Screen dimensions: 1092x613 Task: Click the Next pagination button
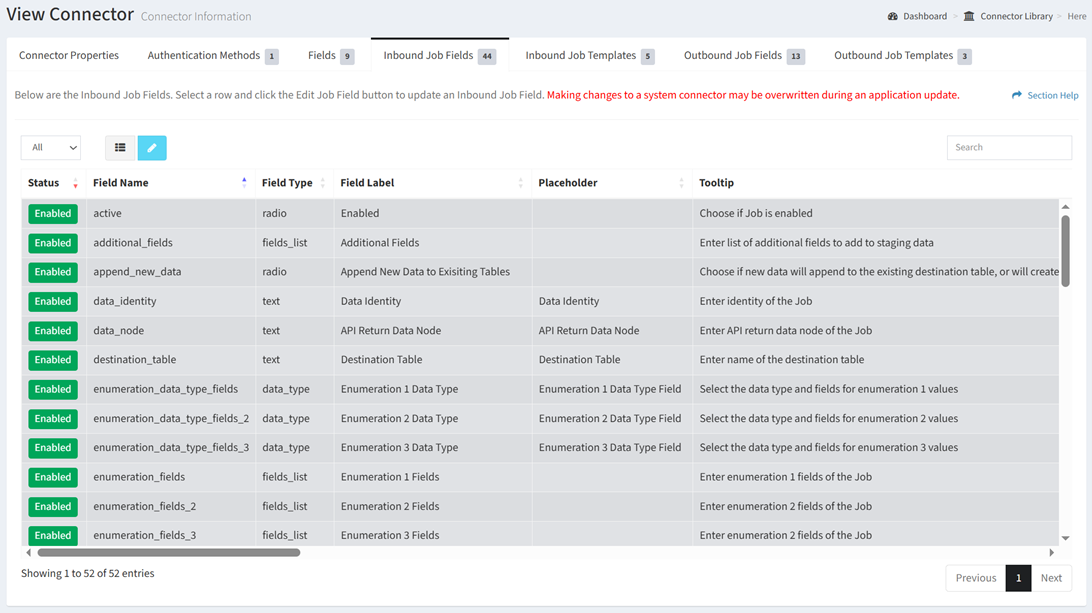(1051, 578)
